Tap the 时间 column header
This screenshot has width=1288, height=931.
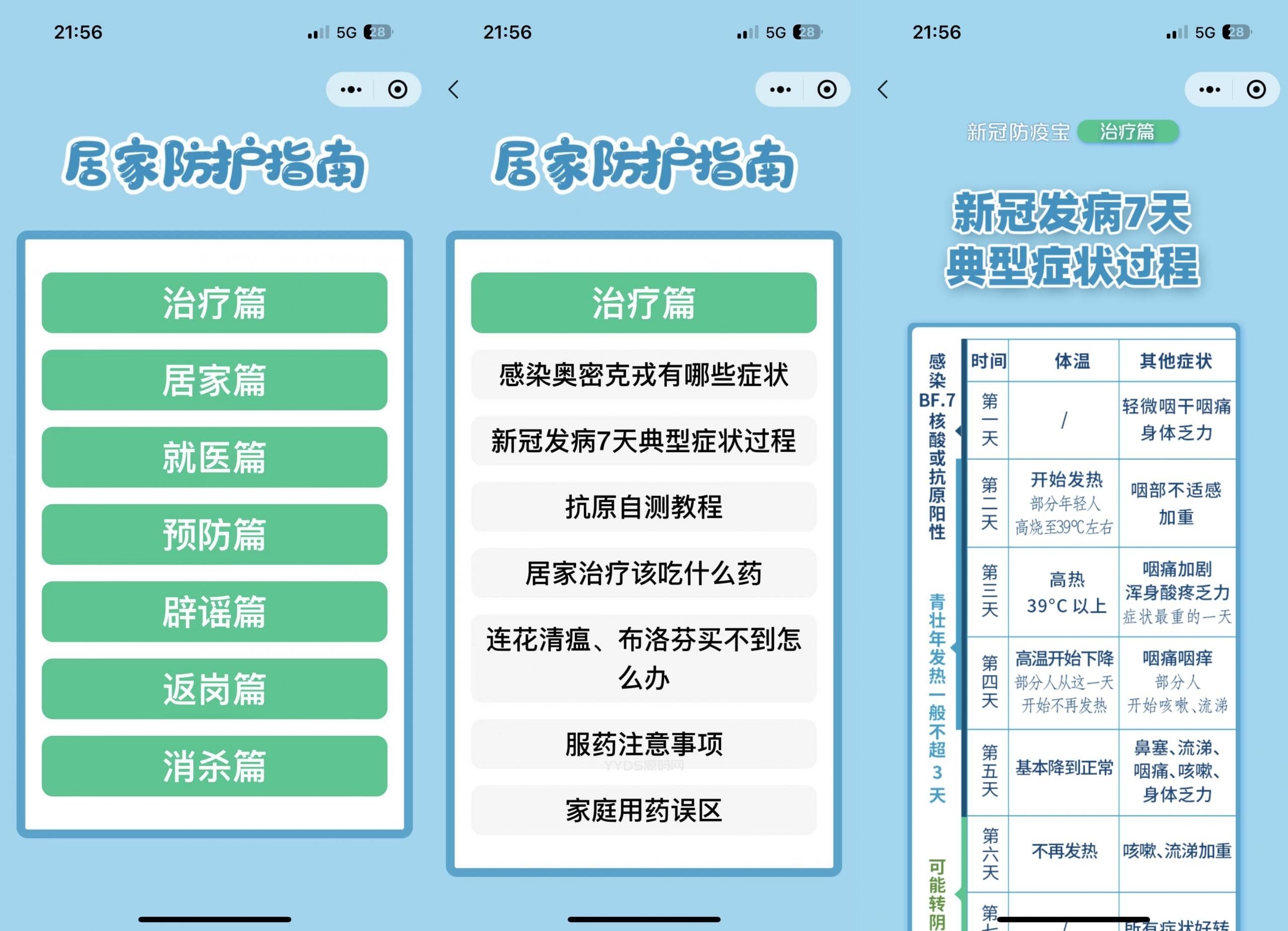pos(988,361)
